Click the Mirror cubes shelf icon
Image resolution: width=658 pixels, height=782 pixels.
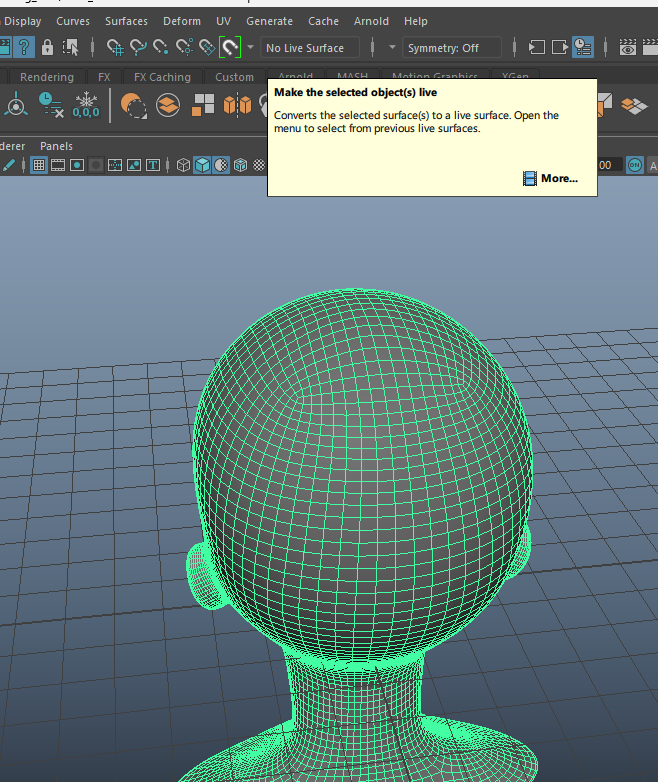point(237,105)
